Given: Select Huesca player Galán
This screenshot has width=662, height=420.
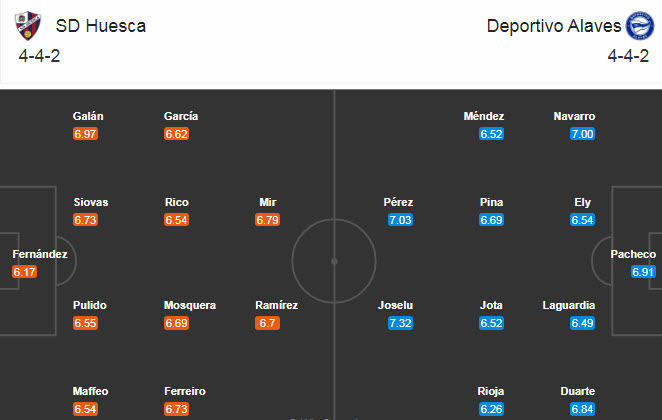Looking at the screenshot, I should point(88,116).
